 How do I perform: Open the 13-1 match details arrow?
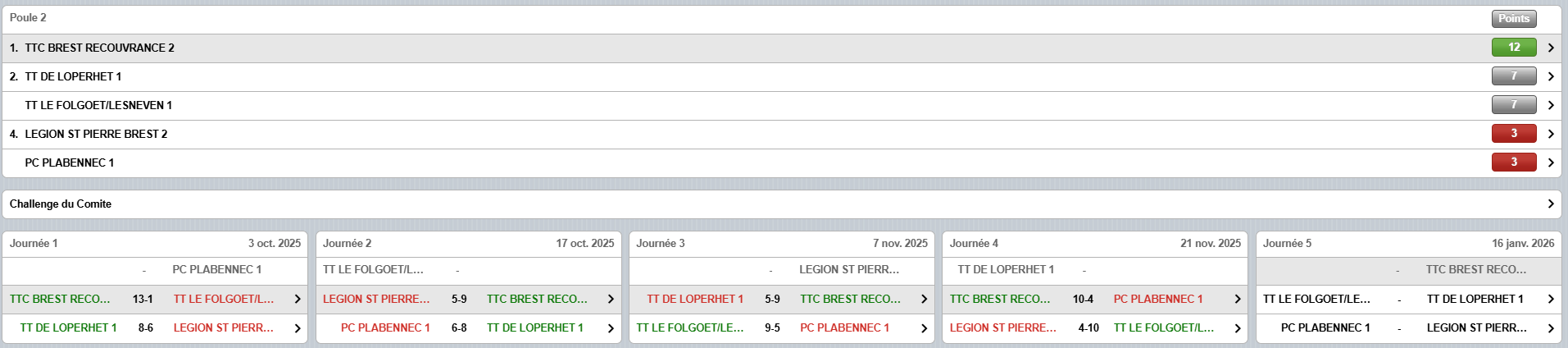[298, 300]
